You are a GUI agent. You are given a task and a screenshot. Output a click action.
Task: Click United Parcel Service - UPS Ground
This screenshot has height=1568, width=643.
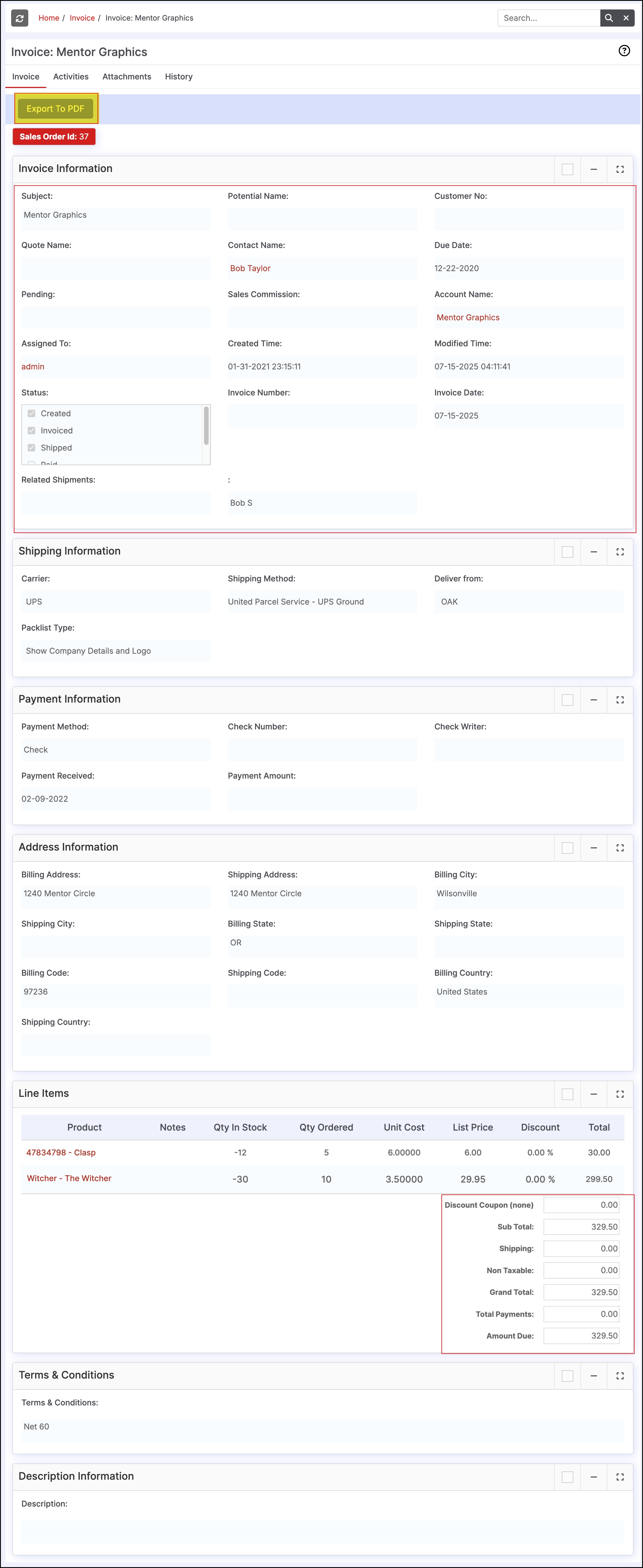(x=296, y=601)
